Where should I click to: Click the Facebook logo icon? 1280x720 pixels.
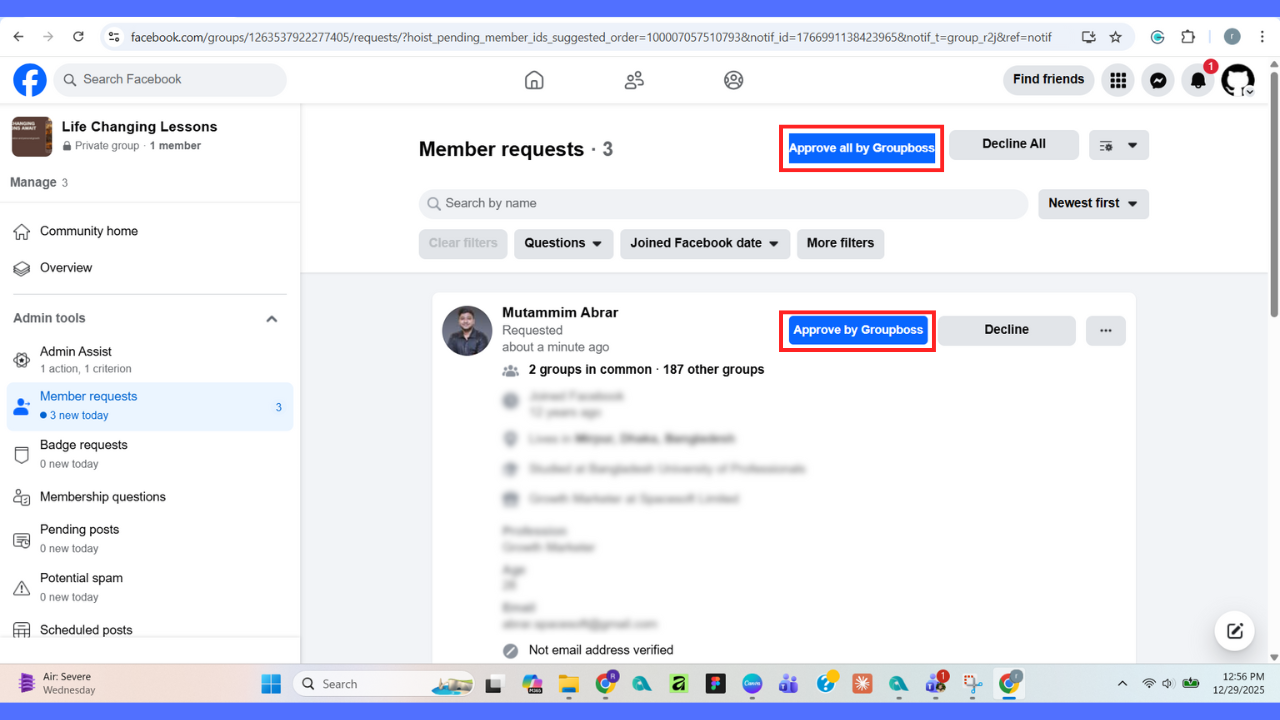coord(30,80)
